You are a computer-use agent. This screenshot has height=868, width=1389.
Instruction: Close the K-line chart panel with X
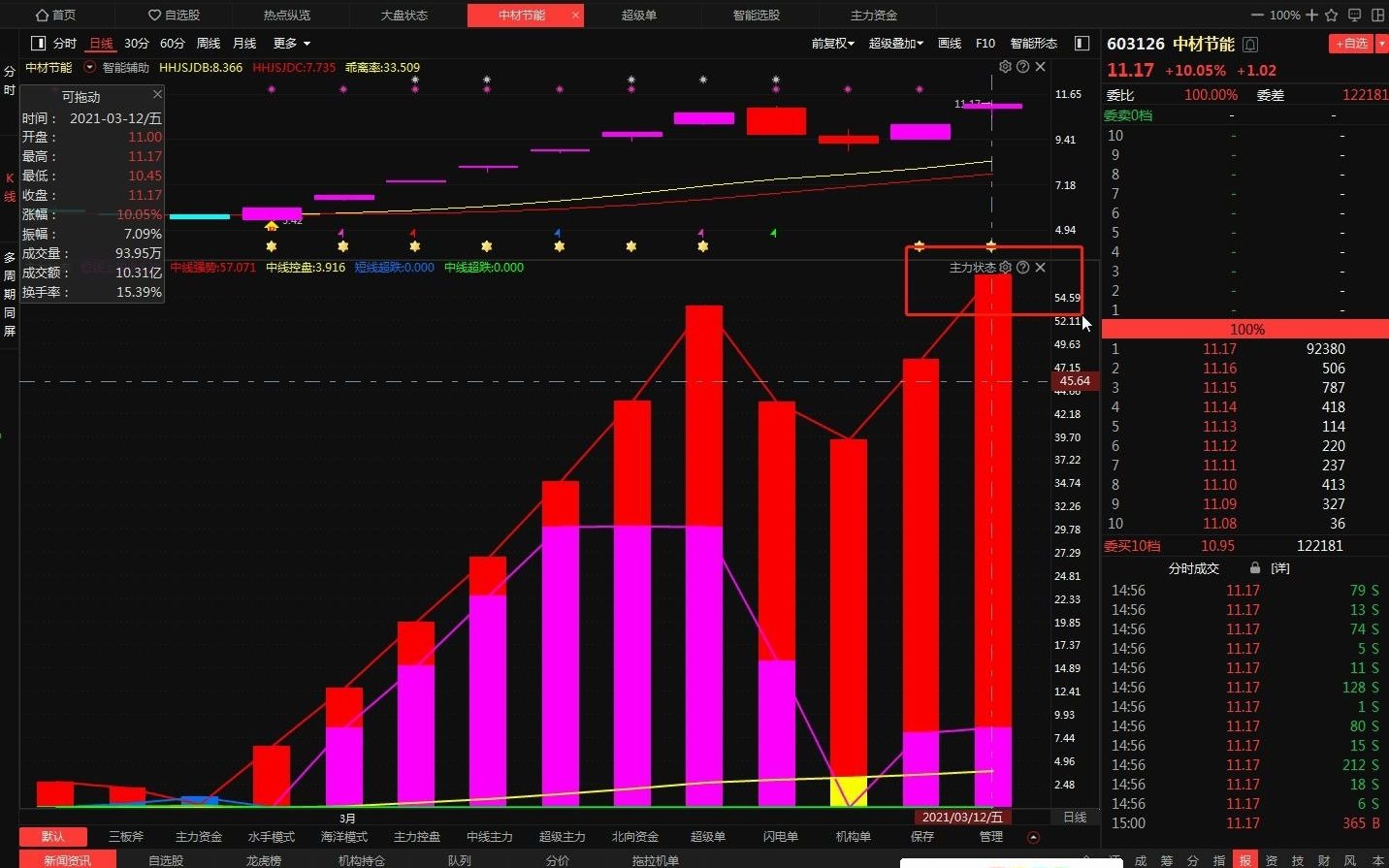point(1041,67)
